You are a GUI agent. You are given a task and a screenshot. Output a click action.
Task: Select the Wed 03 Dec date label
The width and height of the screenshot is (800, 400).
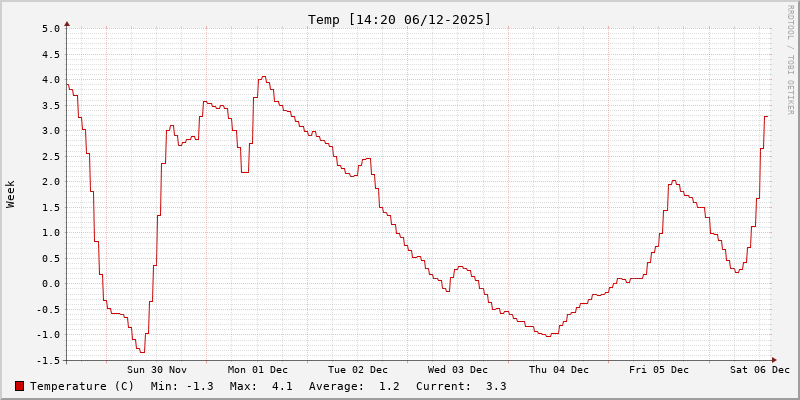[458, 369]
